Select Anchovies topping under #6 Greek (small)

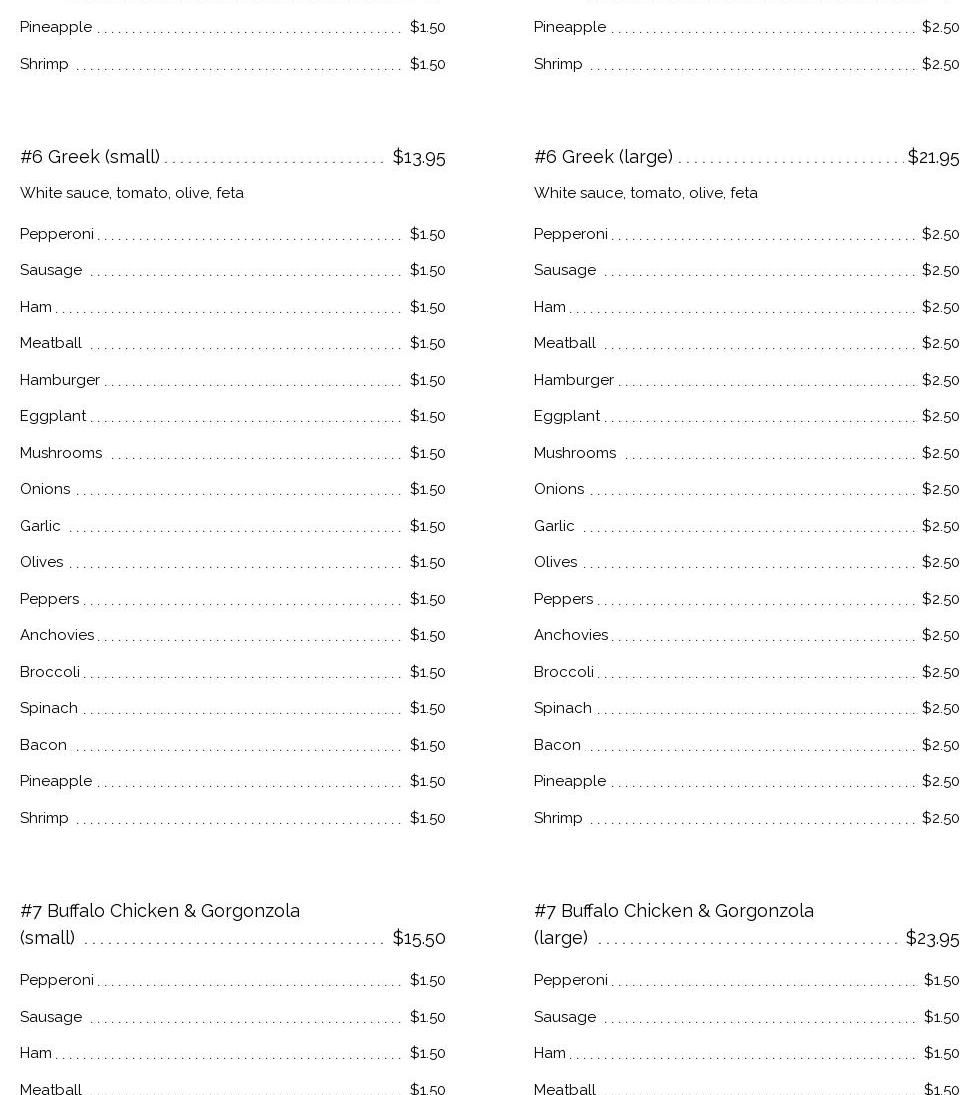click(x=57, y=635)
